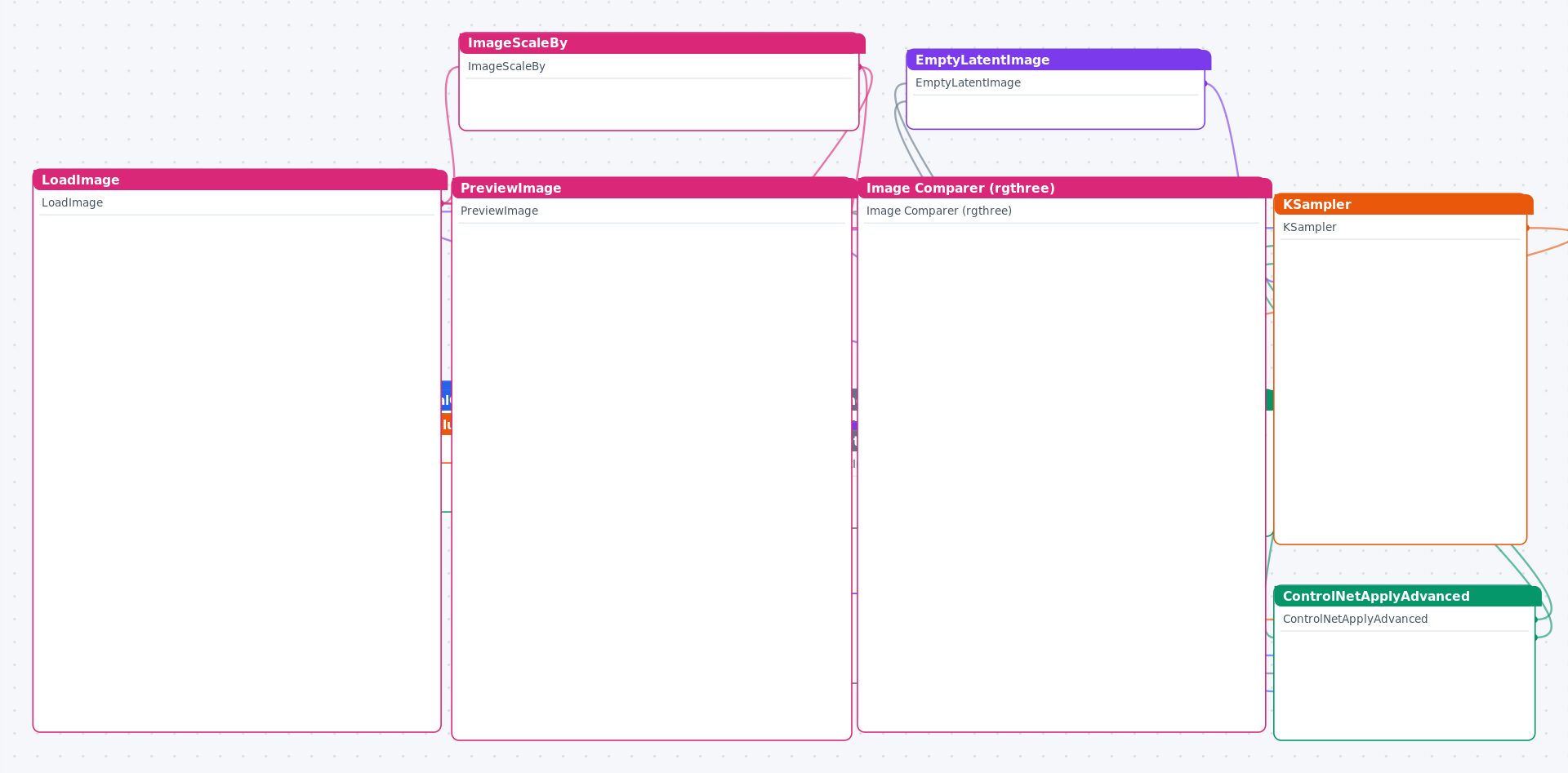Click the 'PreviewImage' label inside node body

click(x=499, y=211)
